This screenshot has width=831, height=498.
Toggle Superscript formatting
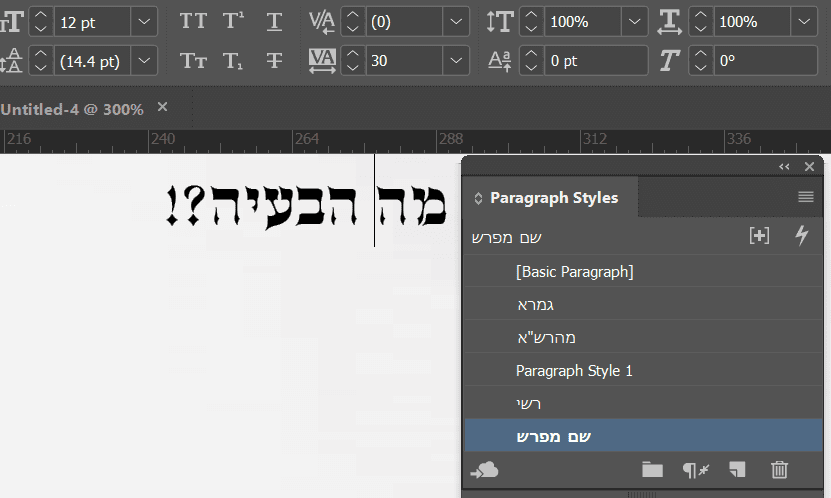233,21
